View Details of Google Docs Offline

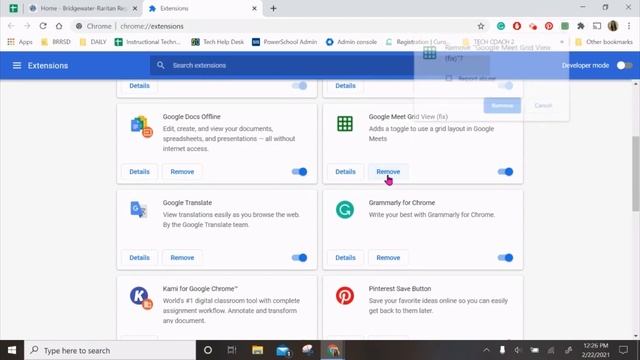[140, 172]
